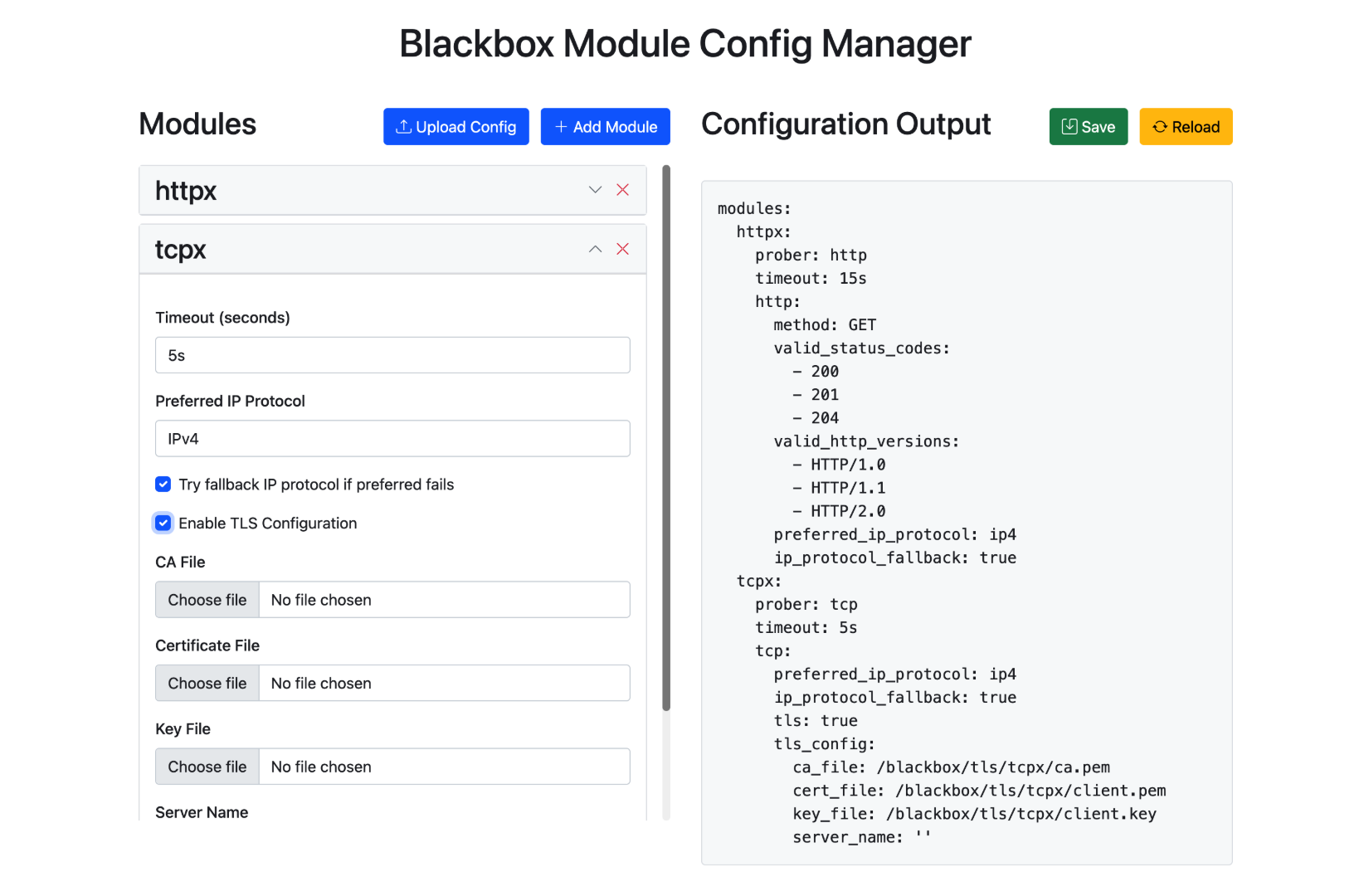Disable Enable TLS Configuration checkbox
Screen dimensions: 1364x896
(163, 523)
